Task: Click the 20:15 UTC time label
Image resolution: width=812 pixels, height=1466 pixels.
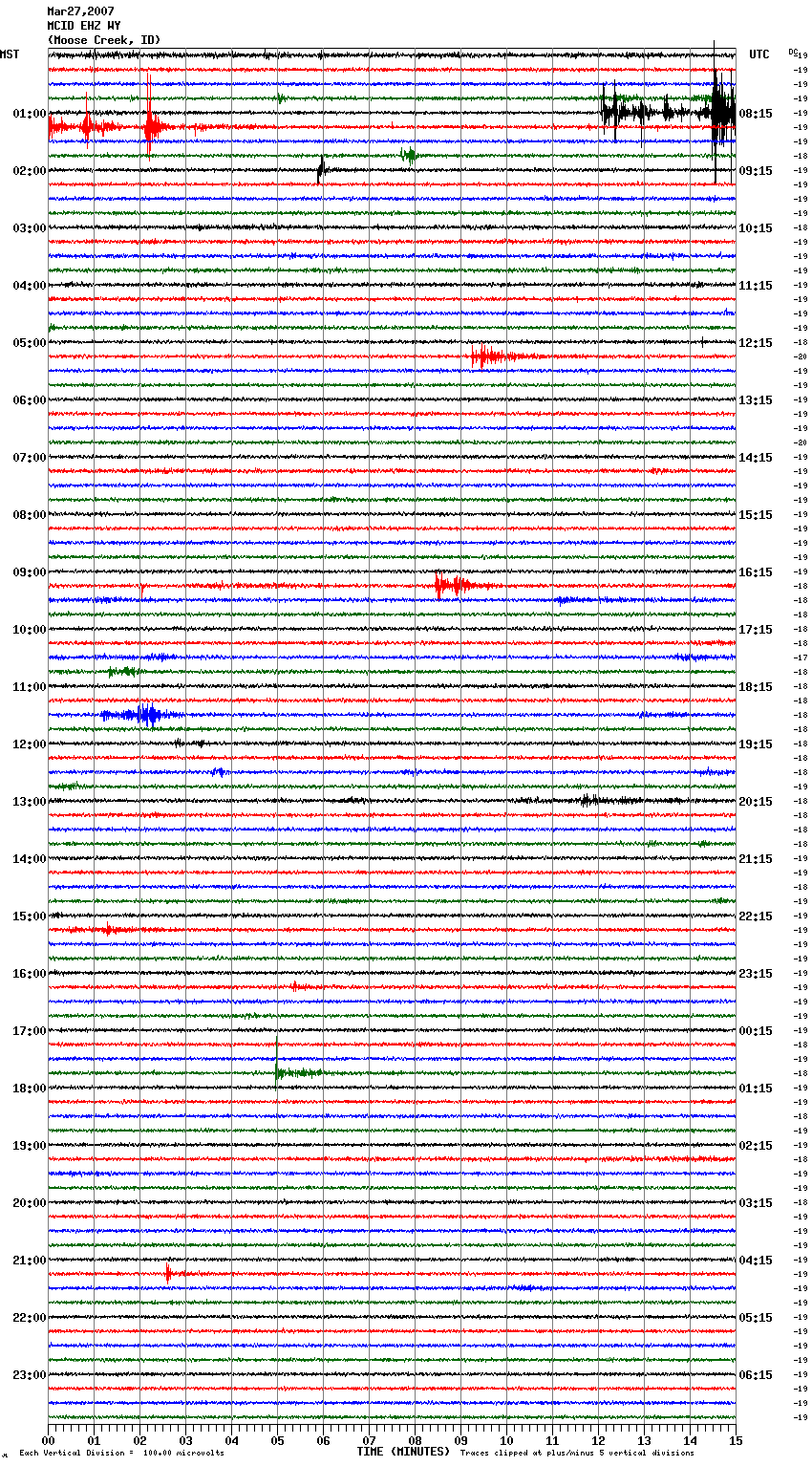Action: (756, 802)
